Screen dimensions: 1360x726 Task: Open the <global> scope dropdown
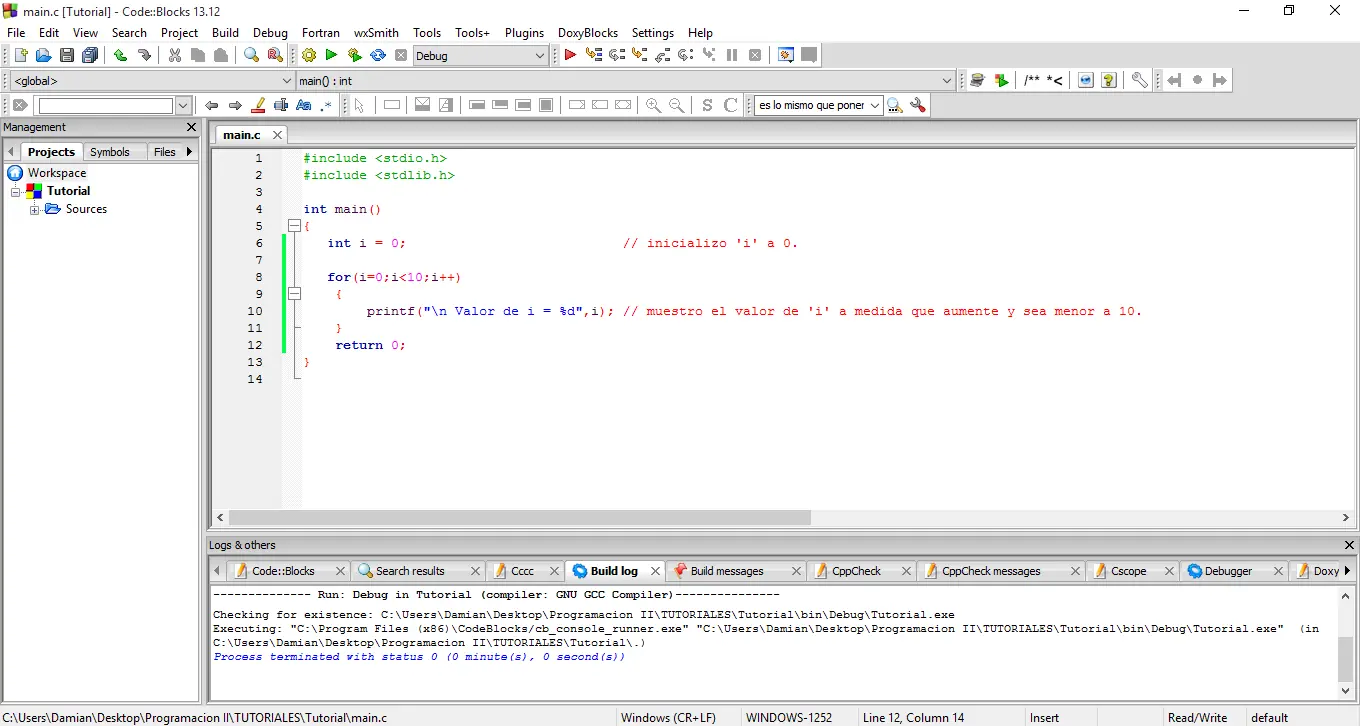point(287,81)
